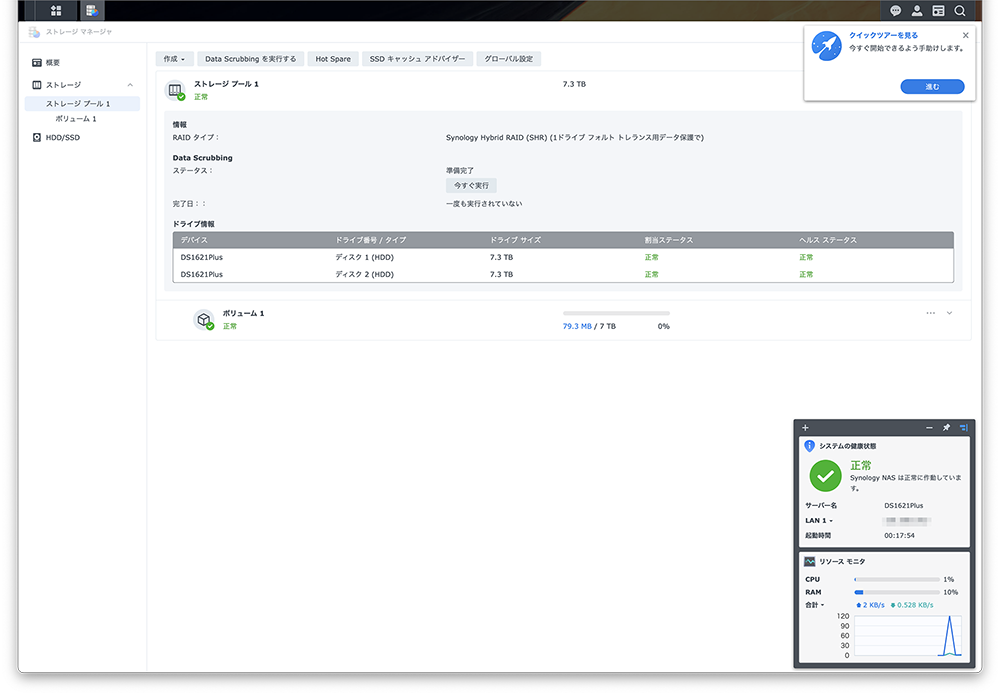Select HDD/SSD in the sidebar
1000x695 pixels.
62,137
